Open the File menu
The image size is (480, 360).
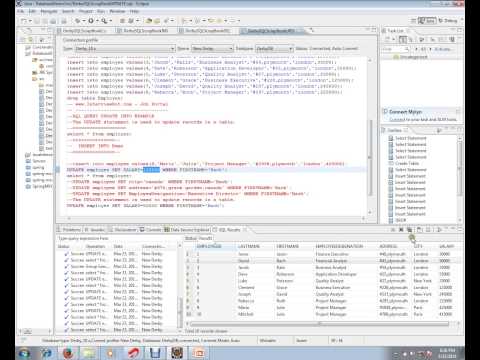[21, 11]
